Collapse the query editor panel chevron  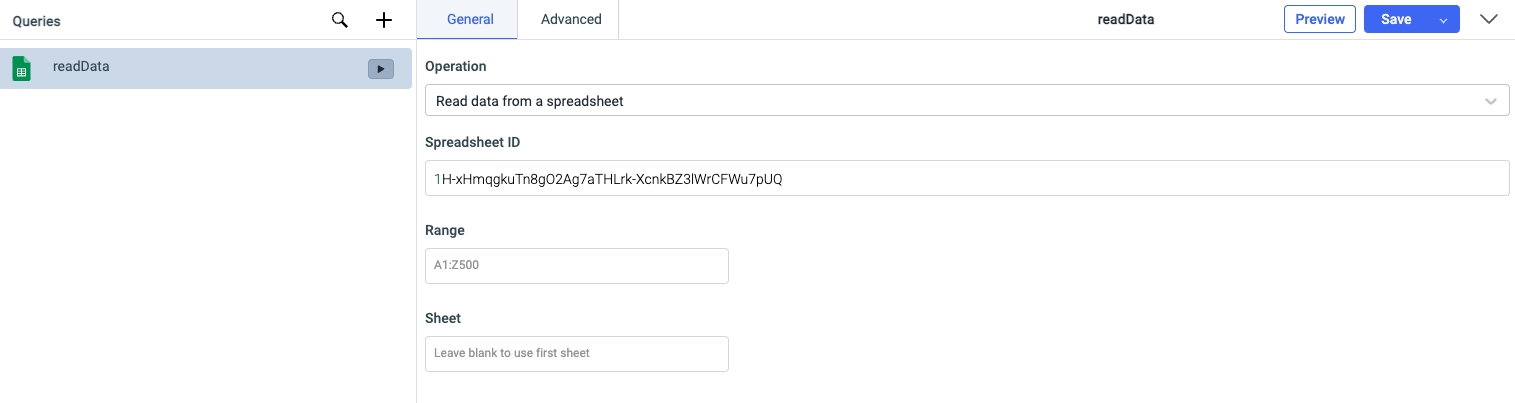[1488, 19]
